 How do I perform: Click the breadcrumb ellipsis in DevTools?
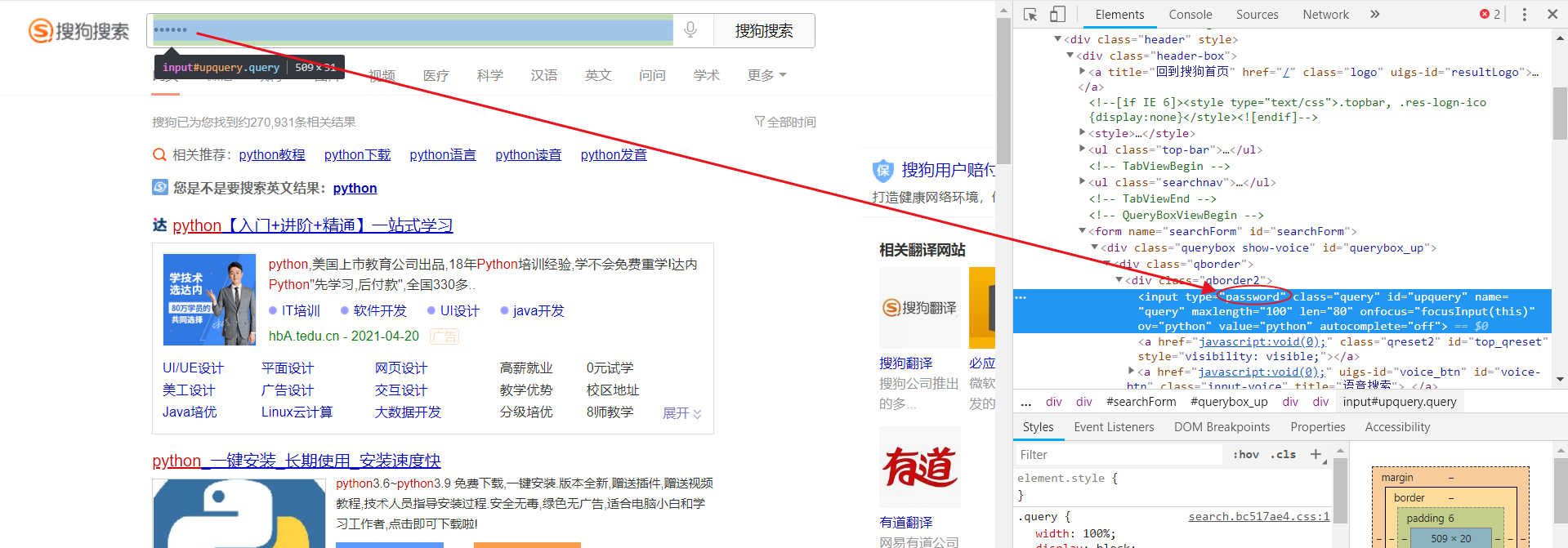click(x=1027, y=402)
